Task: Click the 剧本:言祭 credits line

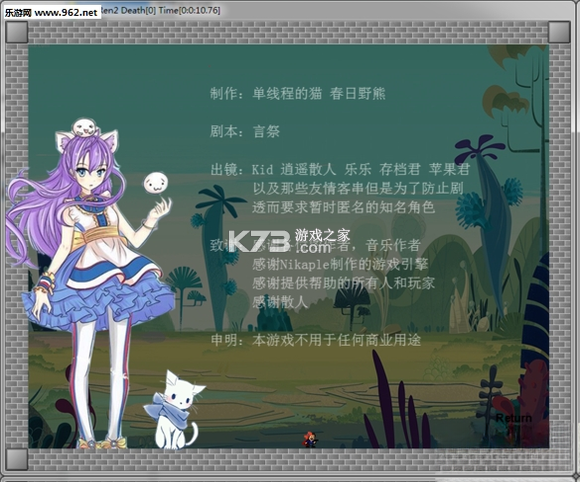Action: coord(245,131)
